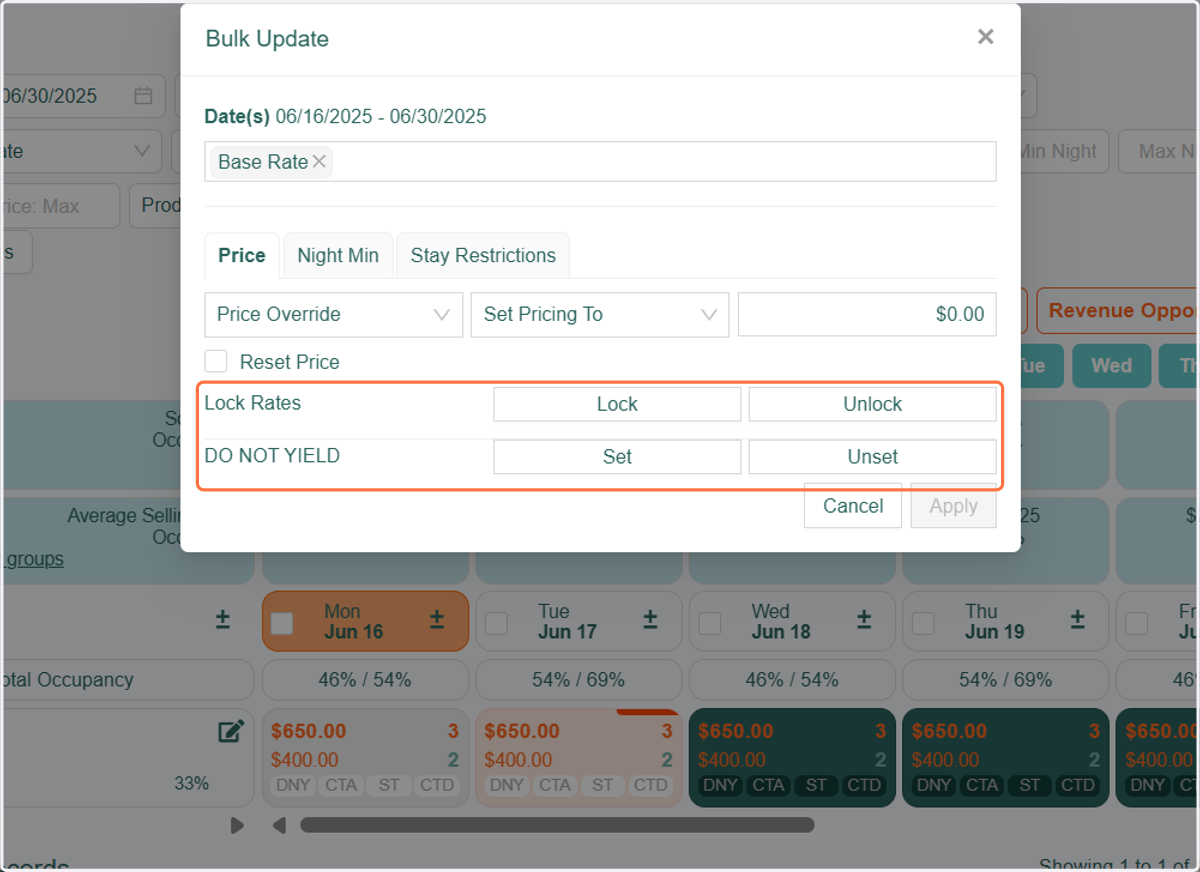
Task: Click the plus-minus icon on Tue Jun 17
Action: pyautogui.click(x=651, y=620)
